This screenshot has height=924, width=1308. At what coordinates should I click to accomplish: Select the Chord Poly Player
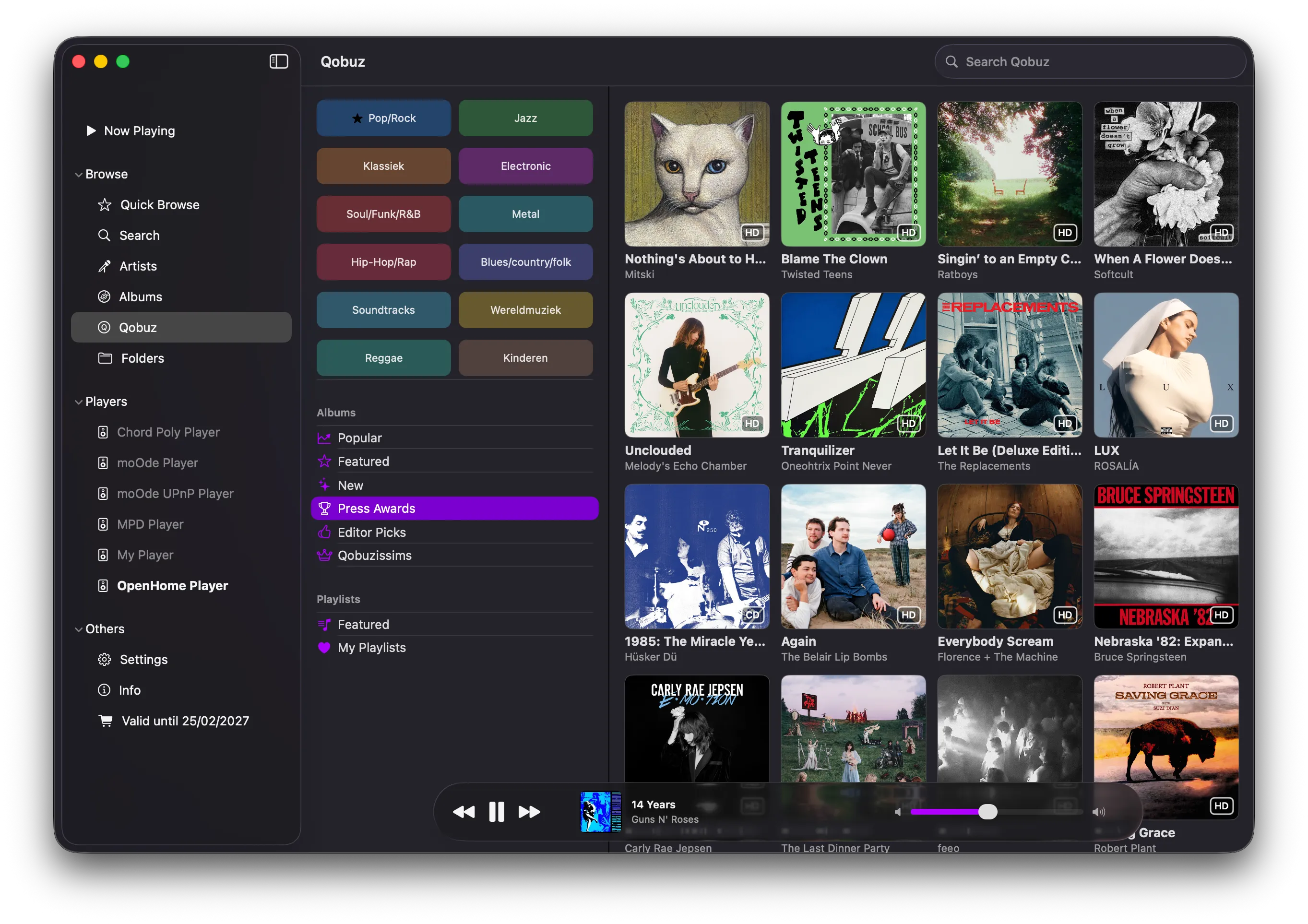(x=168, y=432)
